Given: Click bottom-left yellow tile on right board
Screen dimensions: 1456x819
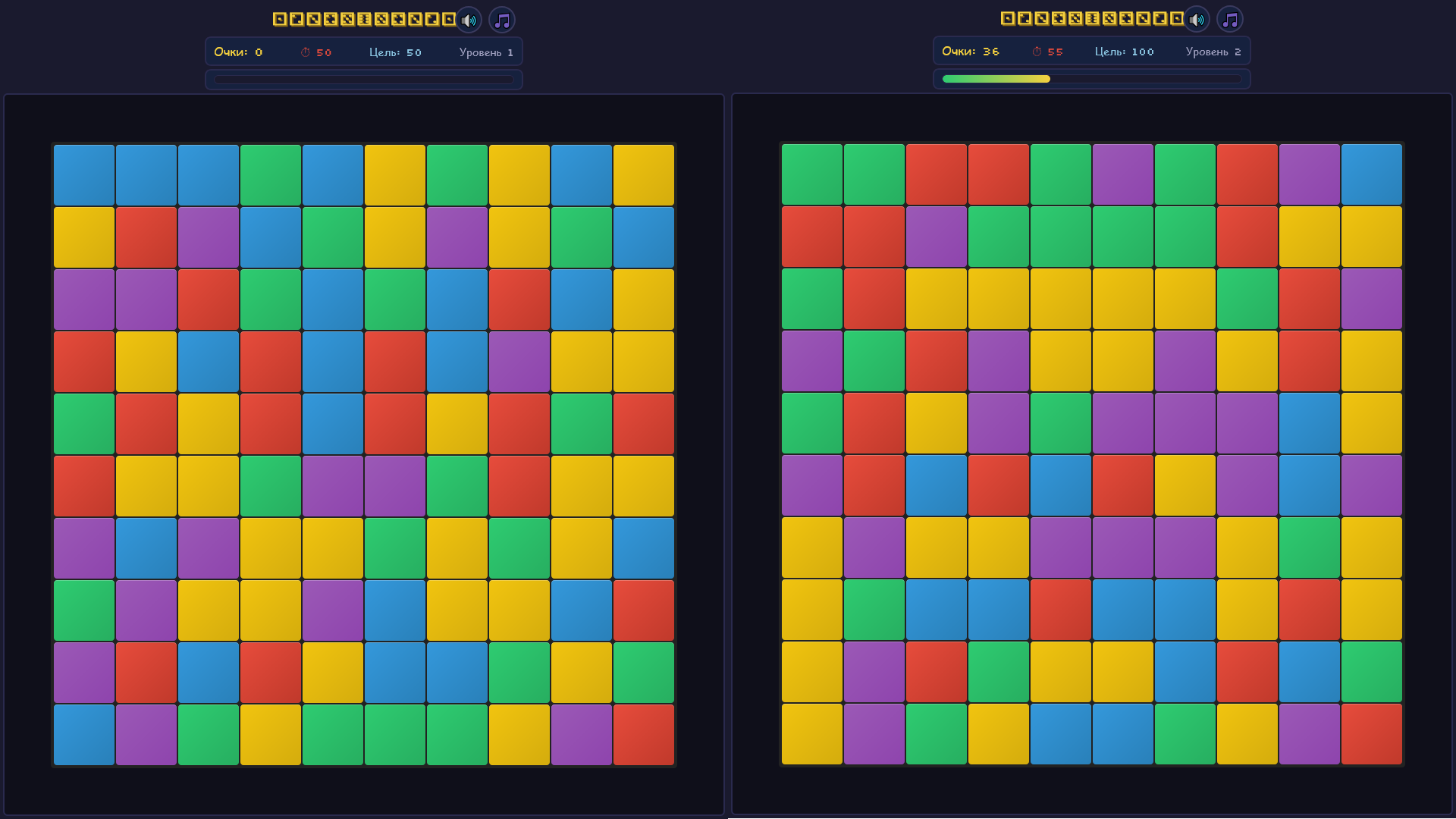Looking at the screenshot, I should point(812,734).
